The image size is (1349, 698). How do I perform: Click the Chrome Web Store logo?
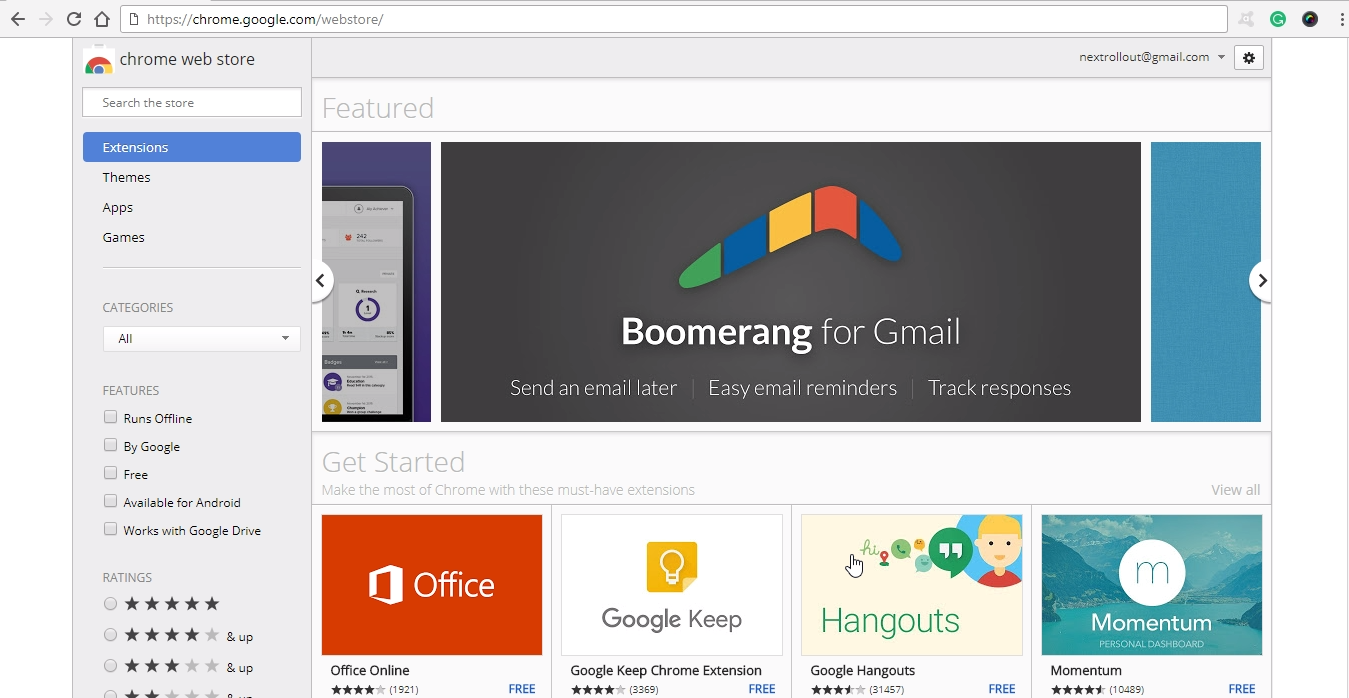[x=98, y=61]
